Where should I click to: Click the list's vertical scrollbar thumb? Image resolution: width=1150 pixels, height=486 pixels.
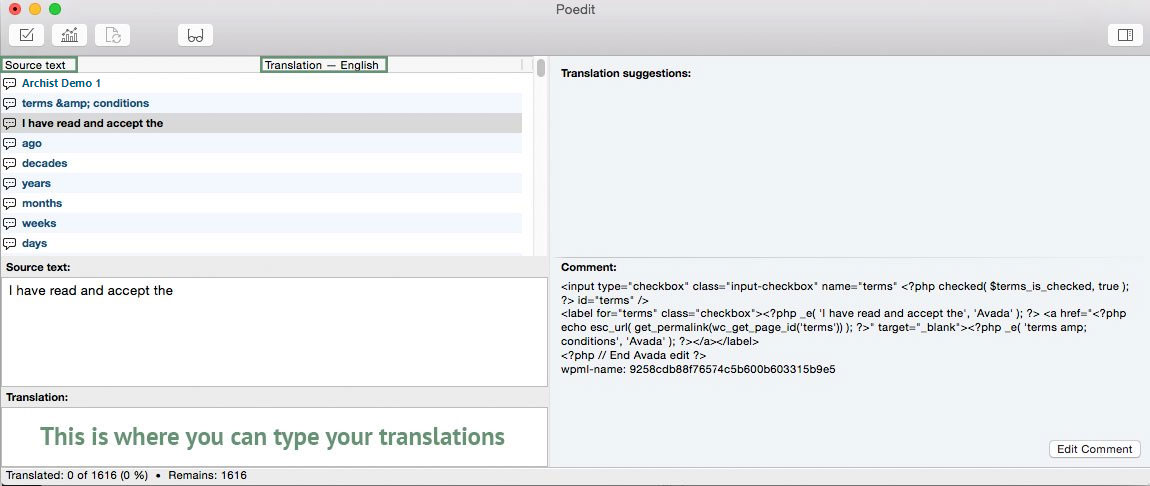[541, 69]
